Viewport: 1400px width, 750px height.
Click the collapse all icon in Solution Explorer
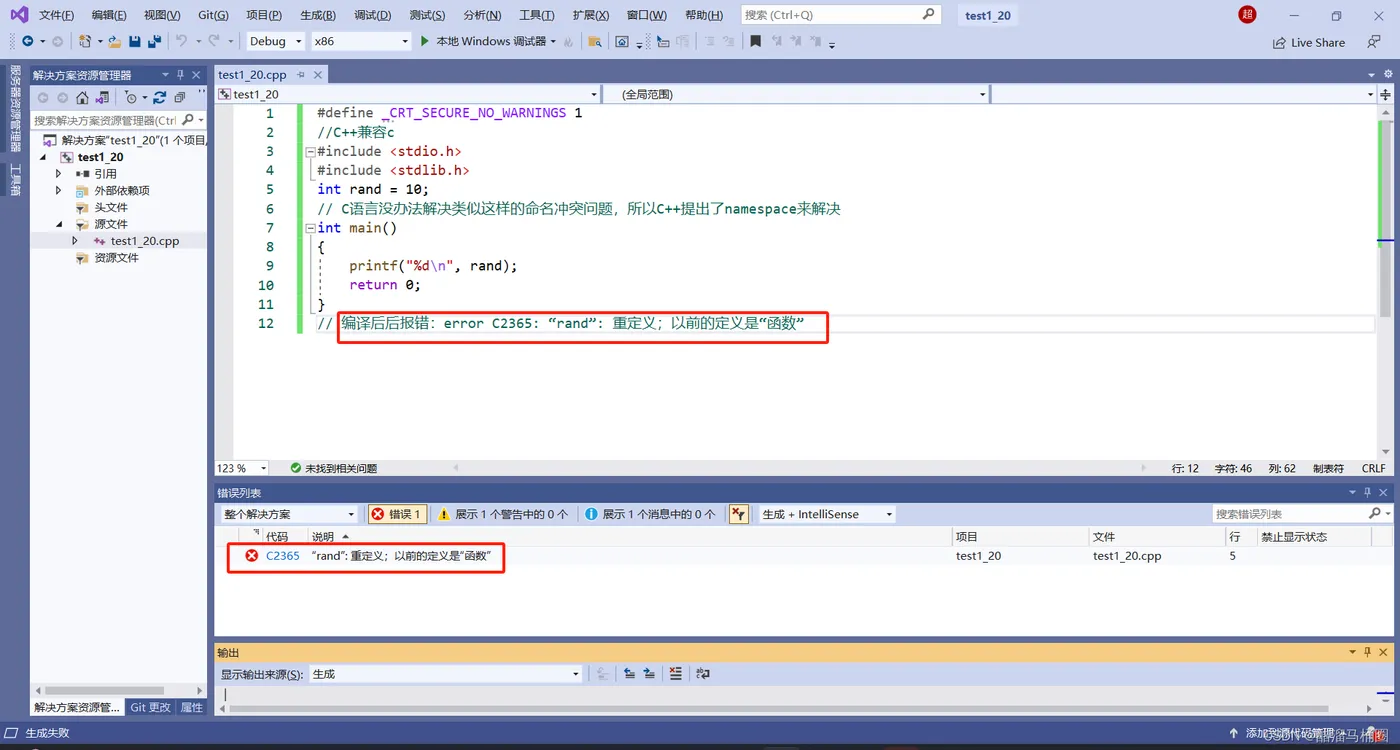pos(180,97)
